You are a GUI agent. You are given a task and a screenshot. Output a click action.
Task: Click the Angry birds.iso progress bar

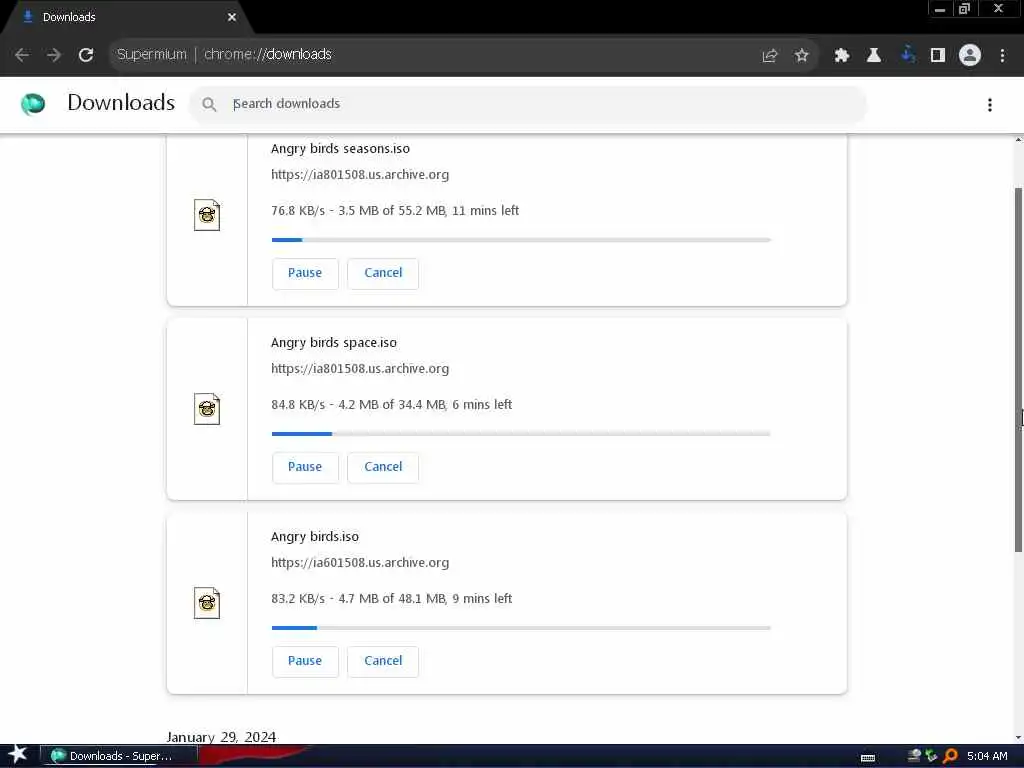tap(521, 628)
